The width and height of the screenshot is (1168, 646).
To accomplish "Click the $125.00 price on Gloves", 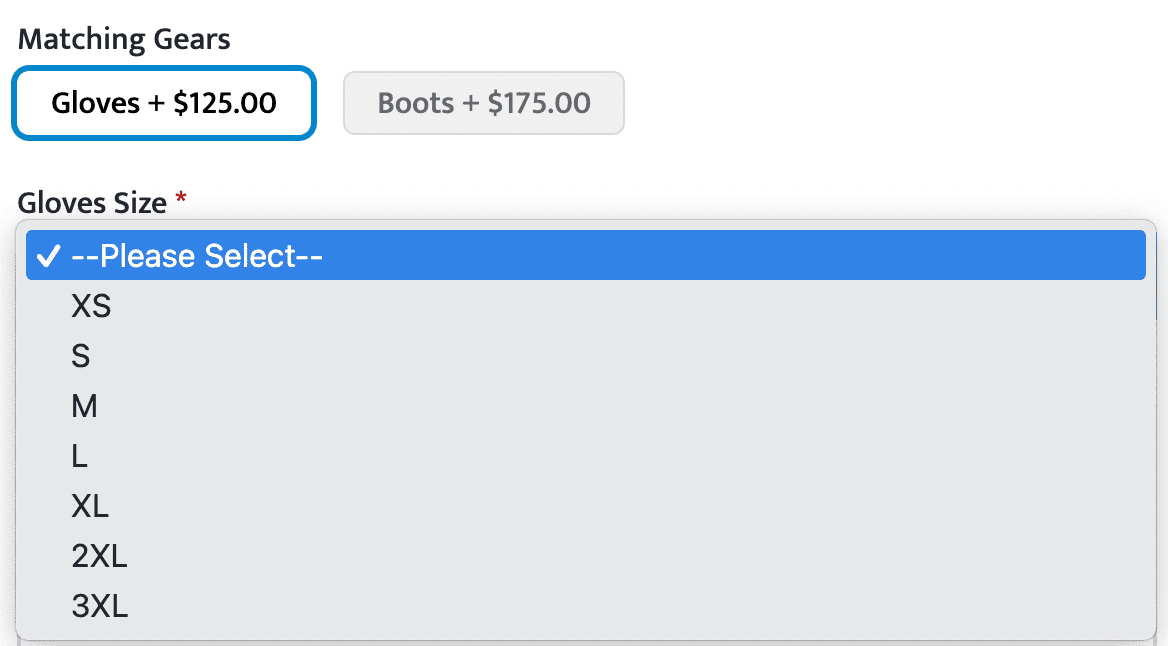I will click(225, 102).
